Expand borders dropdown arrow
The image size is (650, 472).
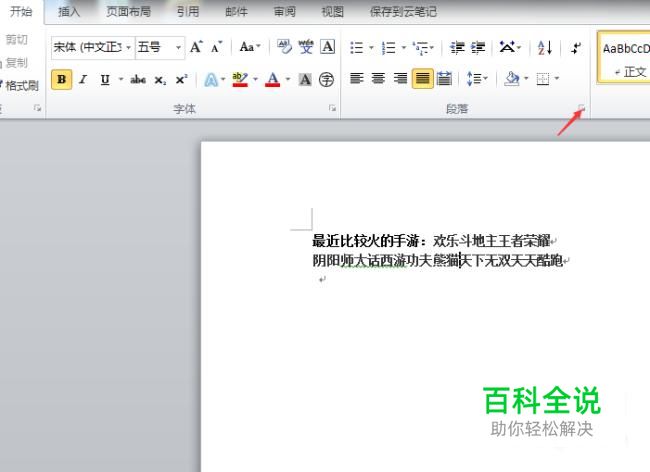tap(557, 78)
